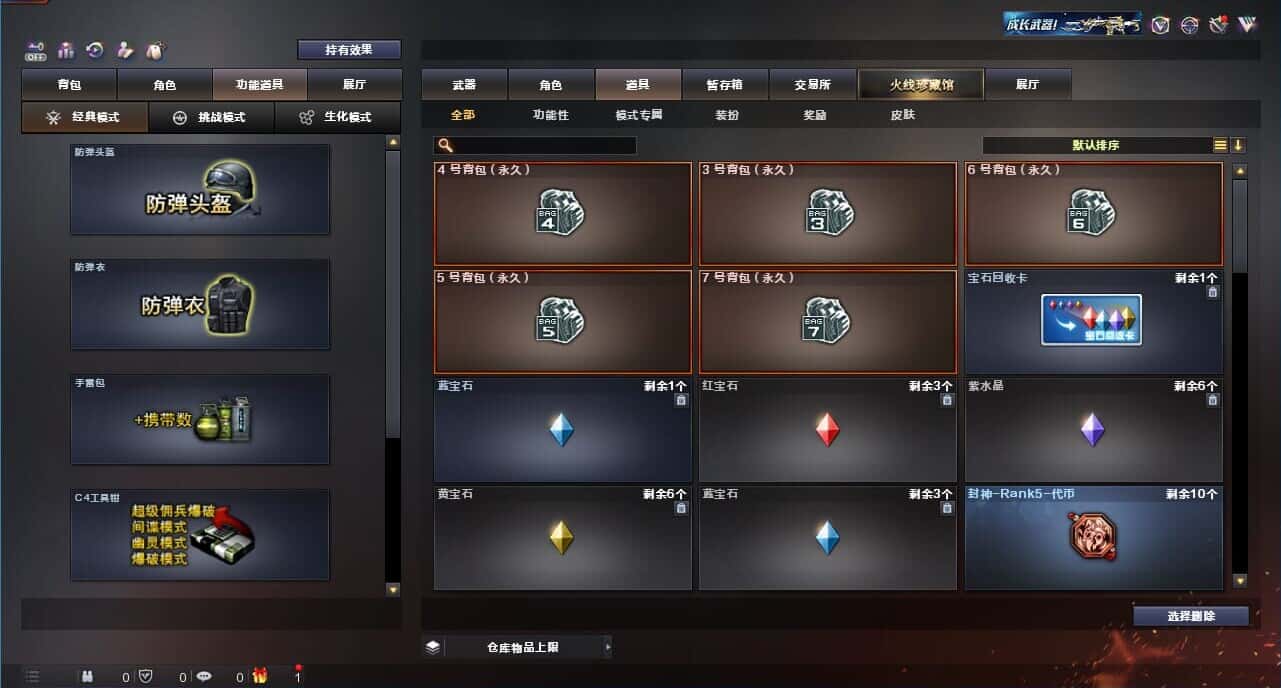Open the stats chart icon
The width and height of the screenshot is (1281, 688).
point(66,50)
